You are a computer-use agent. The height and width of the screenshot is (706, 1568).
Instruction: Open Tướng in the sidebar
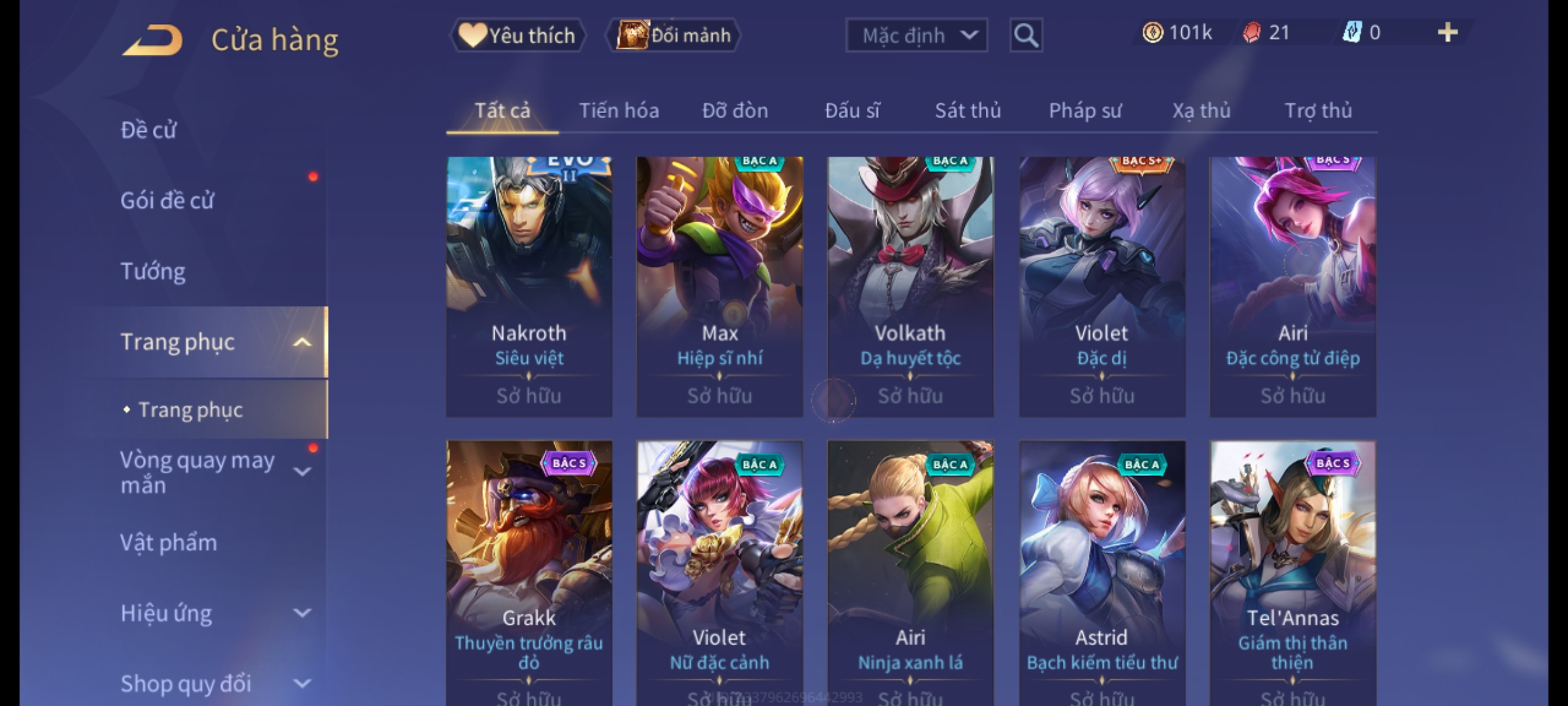153,271
